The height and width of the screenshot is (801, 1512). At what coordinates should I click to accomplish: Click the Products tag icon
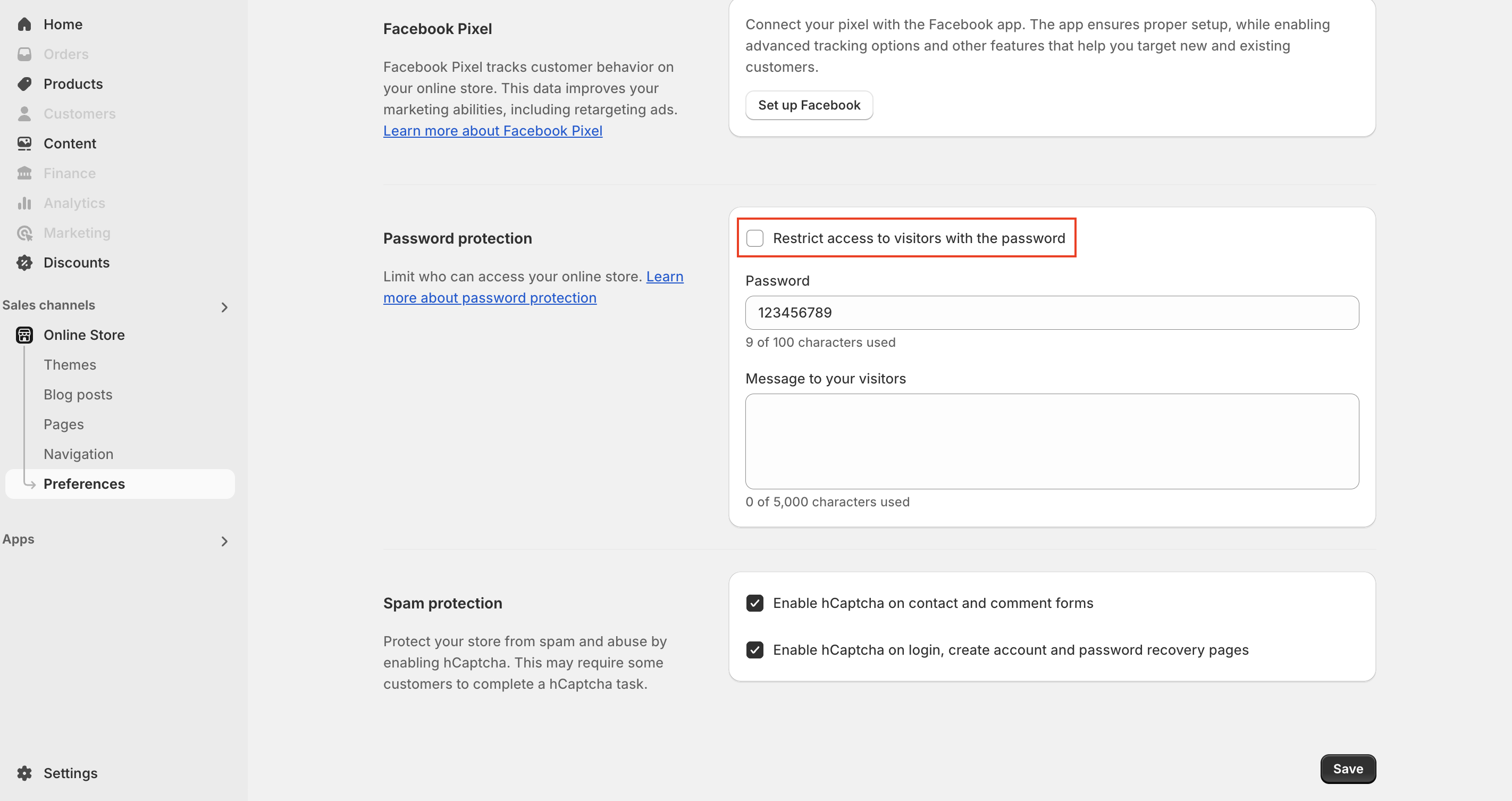24,84
